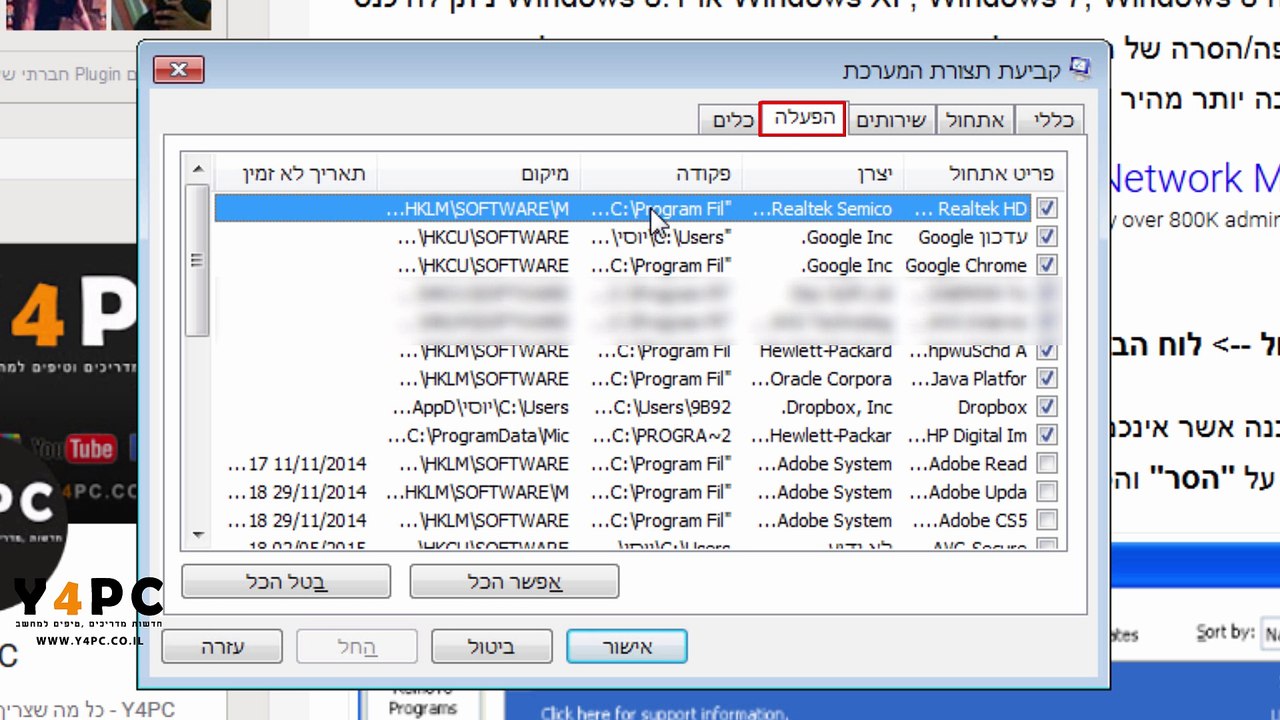Screen dimensions: 1280x720
Task: Select the Realtek HD item name
Action: 971,209
